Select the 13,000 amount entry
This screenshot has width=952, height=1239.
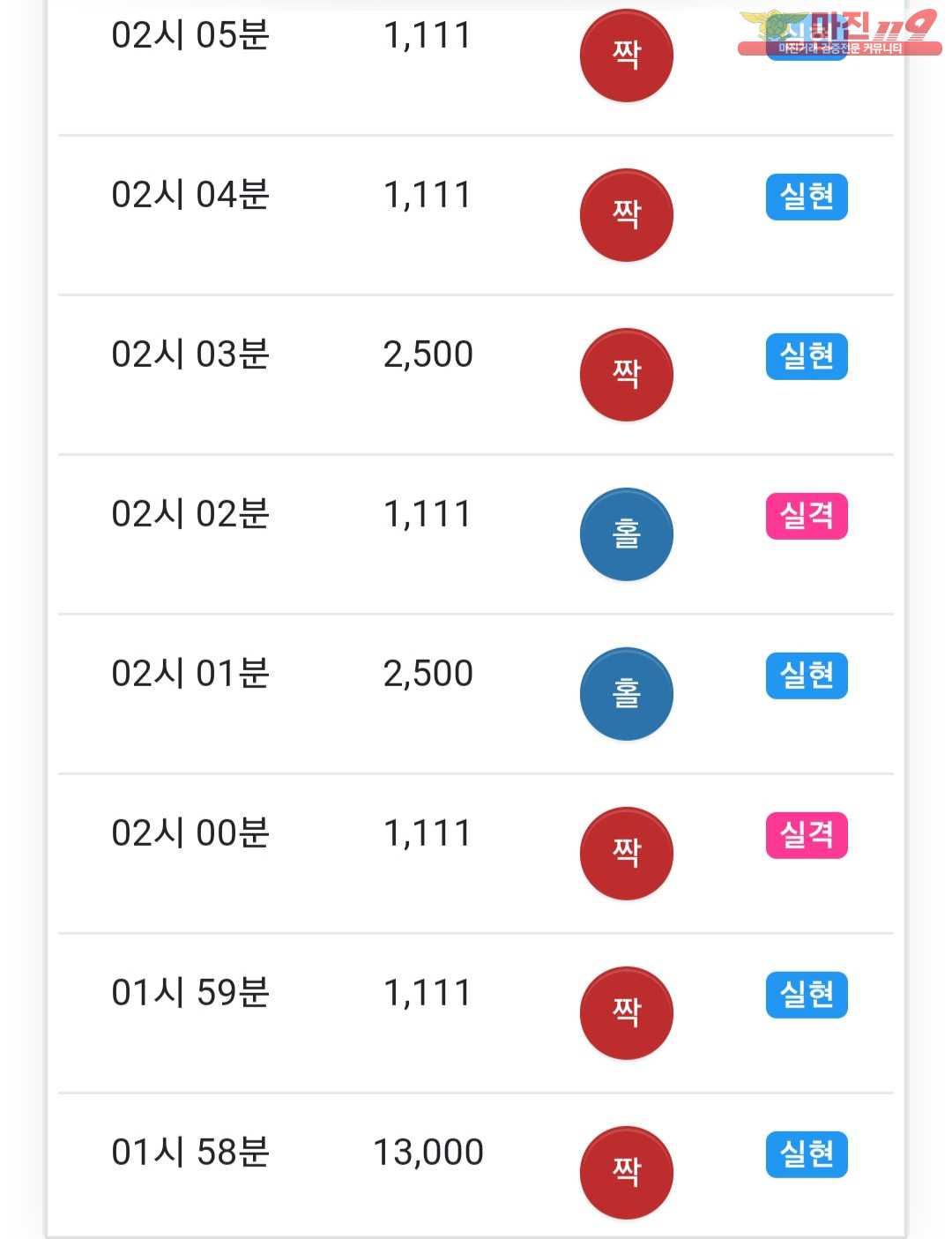pos(428,1153)
